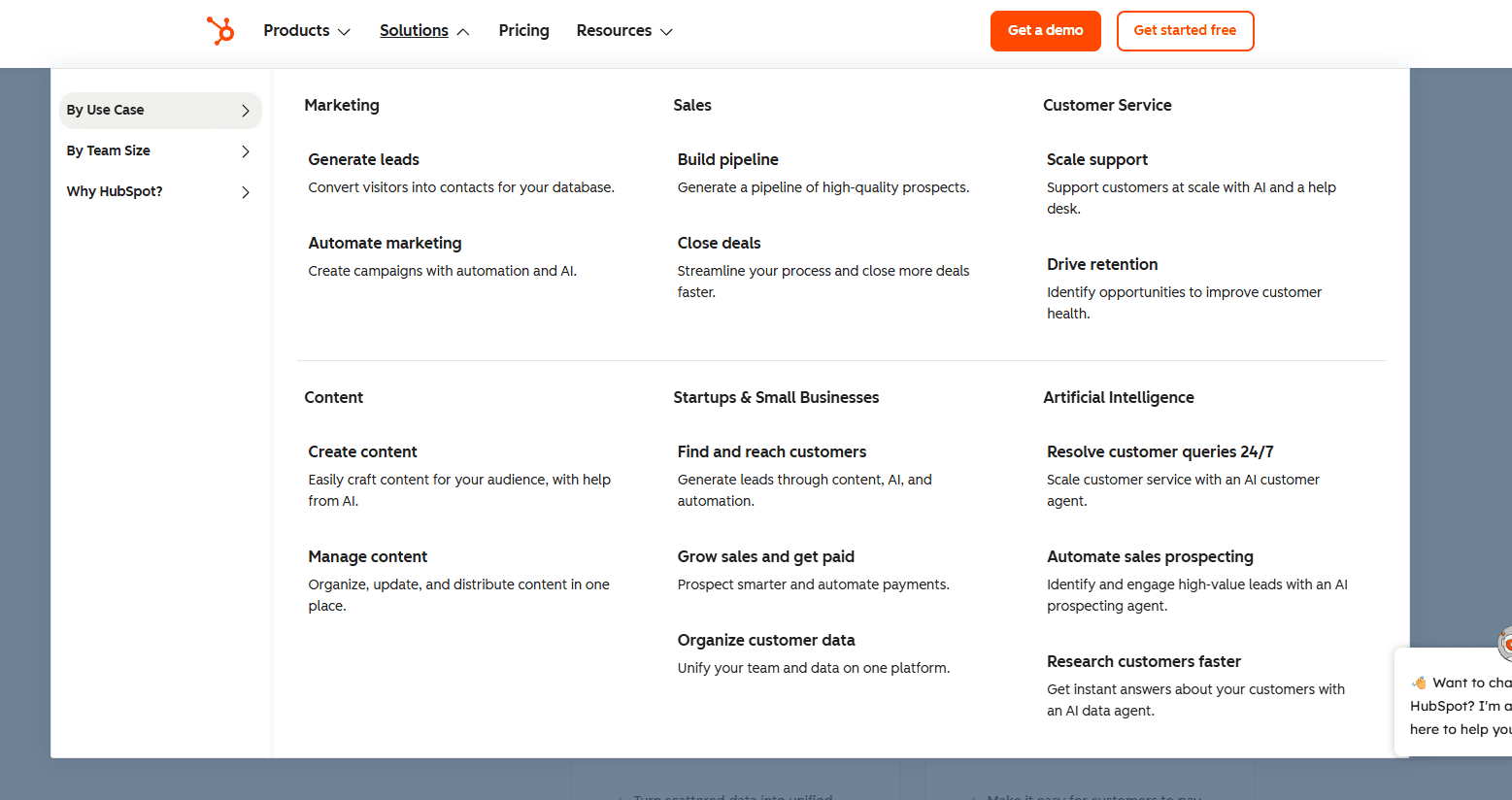Viewport: 1512px width, 800px height.
Task: Open the Scale support link
Action: pos(1096,159)
